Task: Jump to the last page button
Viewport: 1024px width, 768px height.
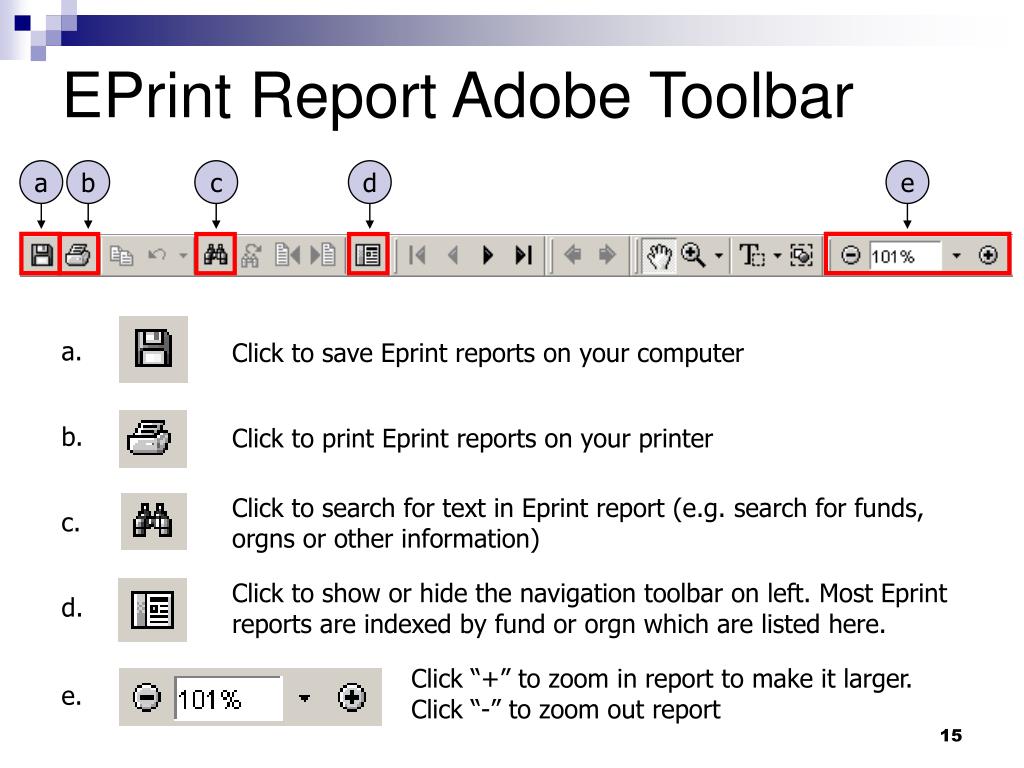Action: [524, 255]
